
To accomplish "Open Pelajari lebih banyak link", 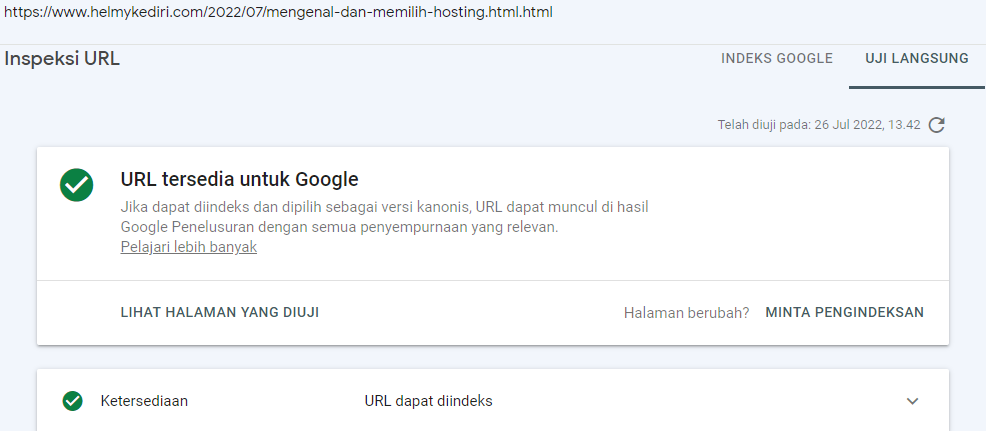I will (189, 247).
